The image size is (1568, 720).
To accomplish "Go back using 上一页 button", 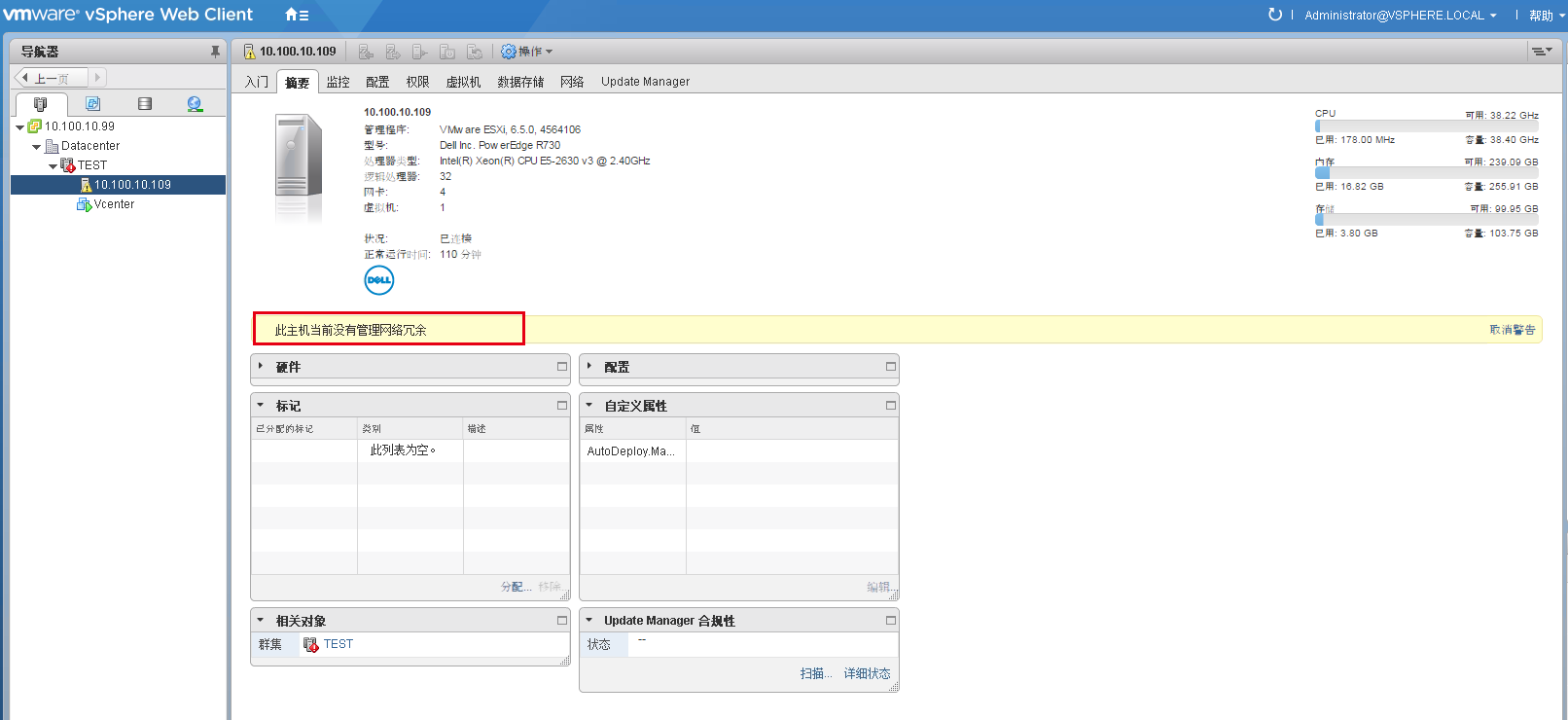I will (52, 78).
